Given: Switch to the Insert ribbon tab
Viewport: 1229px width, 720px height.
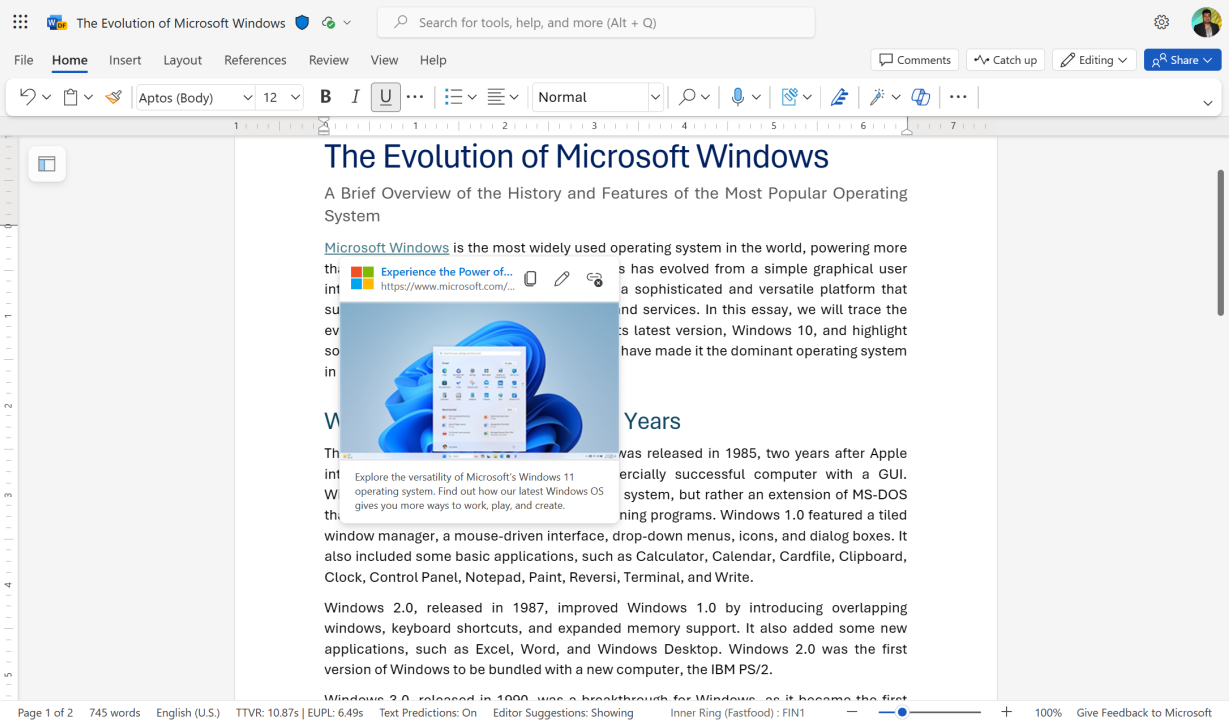Looking at the screenshot, I should click(125, 60).
